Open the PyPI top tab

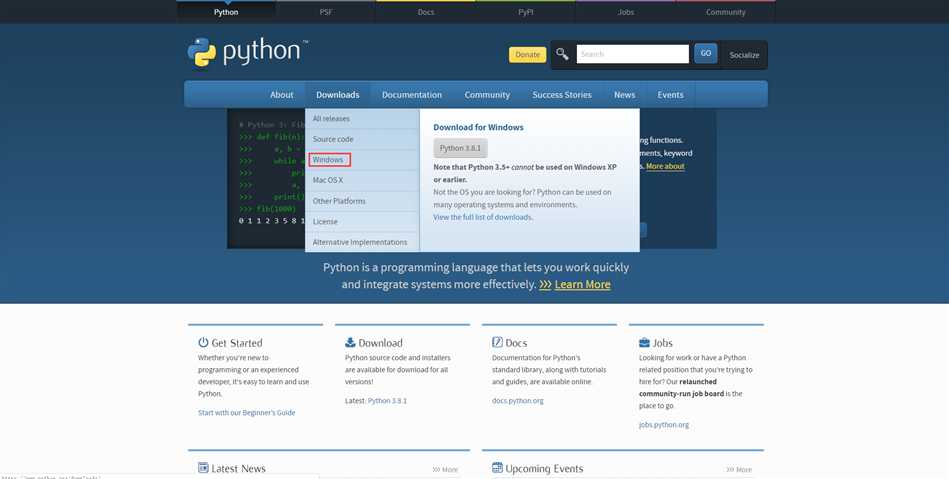pyautogui.click(x=525, y=12)
